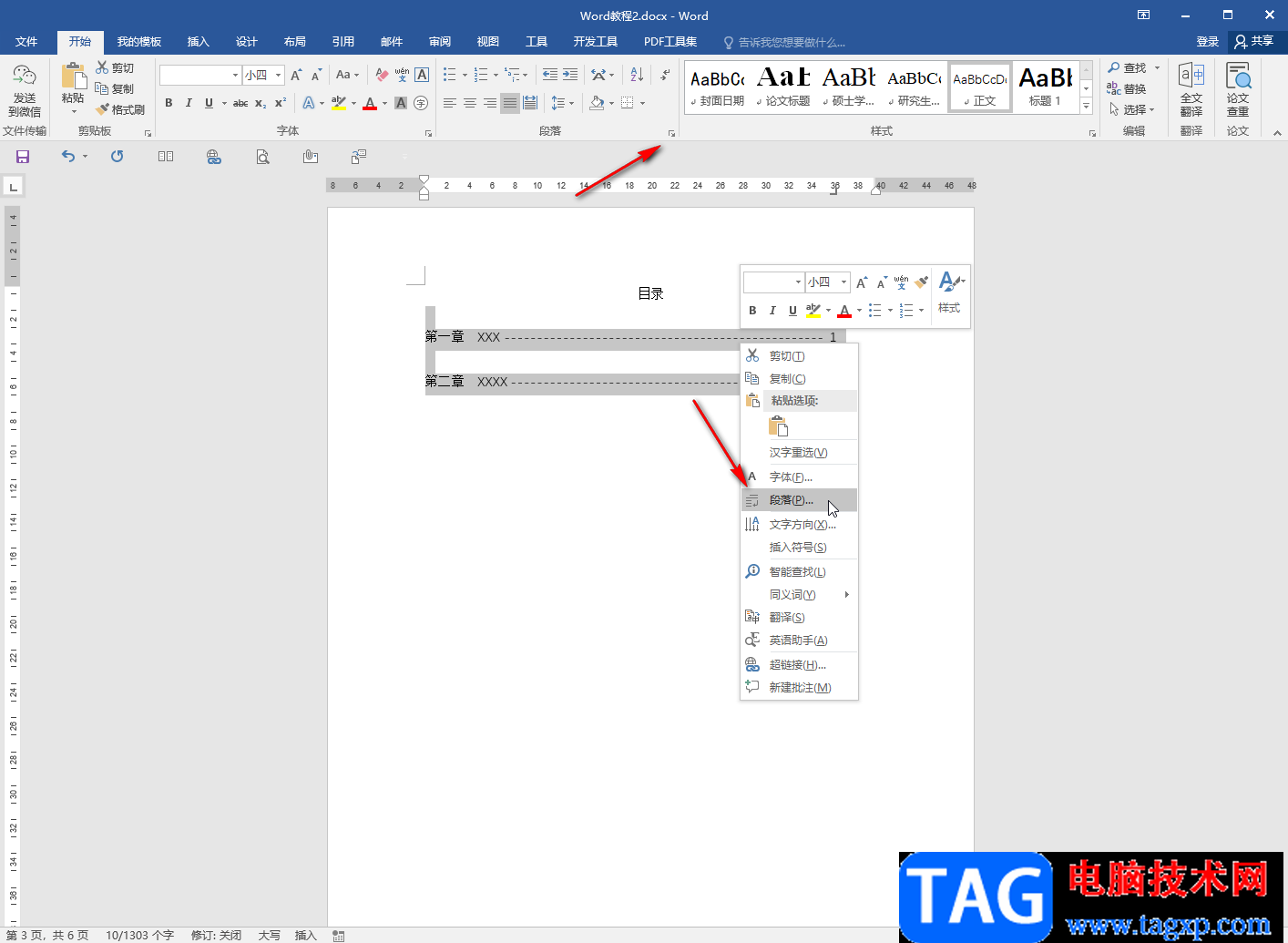
Task: Click the 共享 Share button
Action: (1254, 42)
